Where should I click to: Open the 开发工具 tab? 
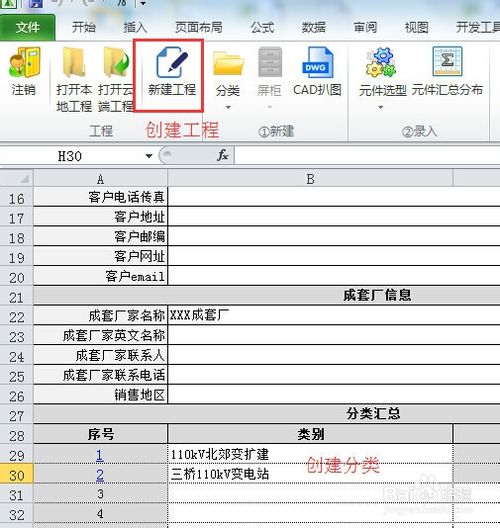(478, 27)
